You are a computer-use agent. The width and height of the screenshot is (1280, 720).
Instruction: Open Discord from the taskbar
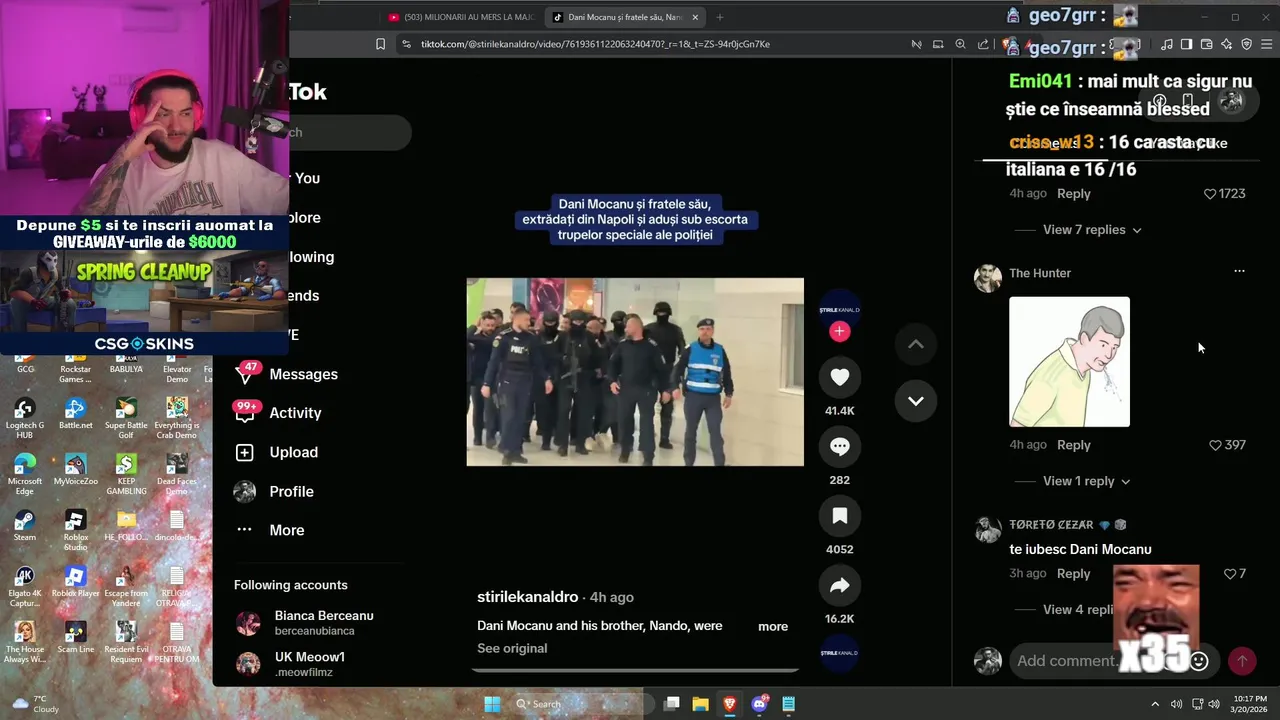tap(760, 704)
